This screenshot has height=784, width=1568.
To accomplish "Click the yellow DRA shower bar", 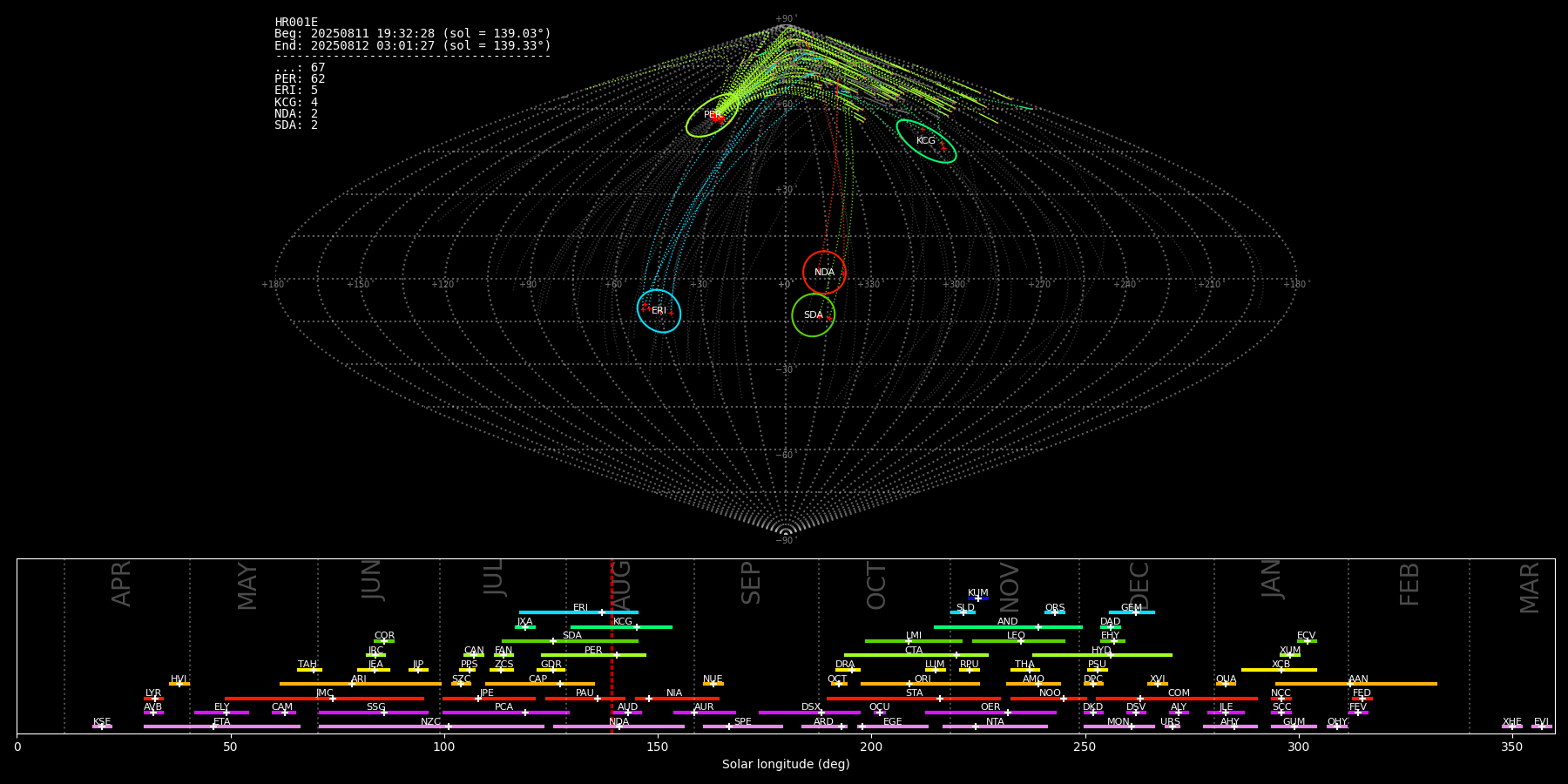I will pyautogui.click(x=848, y=670).
